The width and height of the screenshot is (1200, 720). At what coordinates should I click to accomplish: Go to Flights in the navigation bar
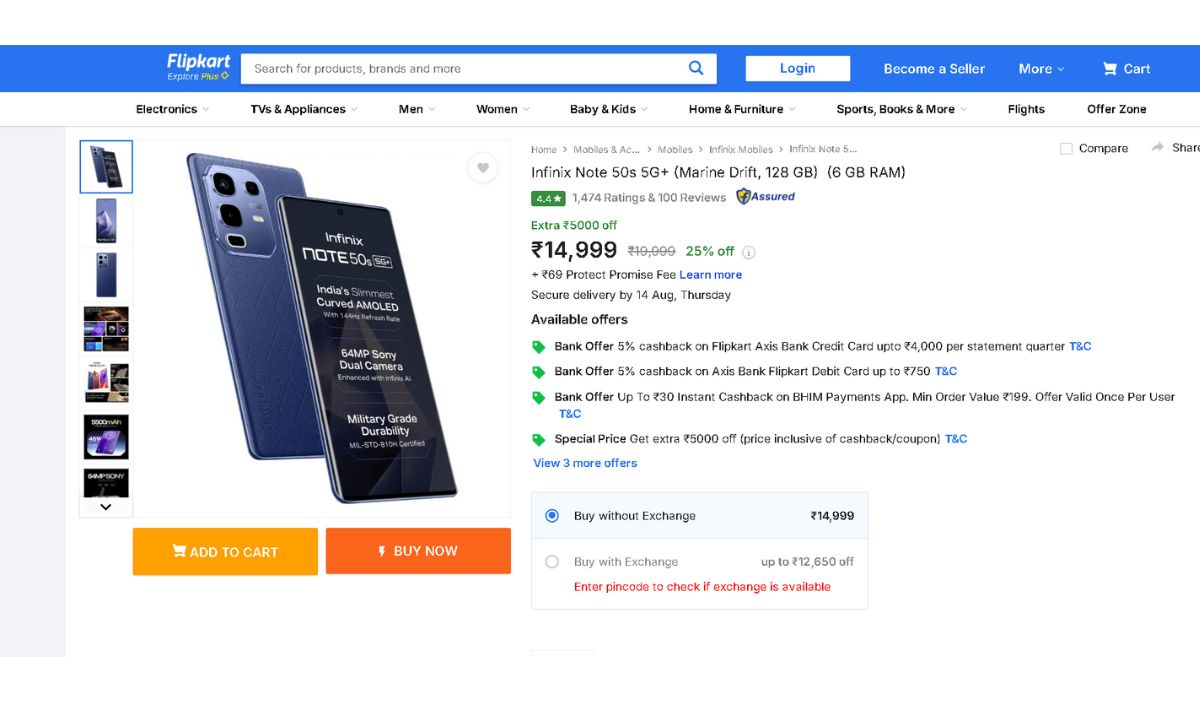coord(1026,109)
